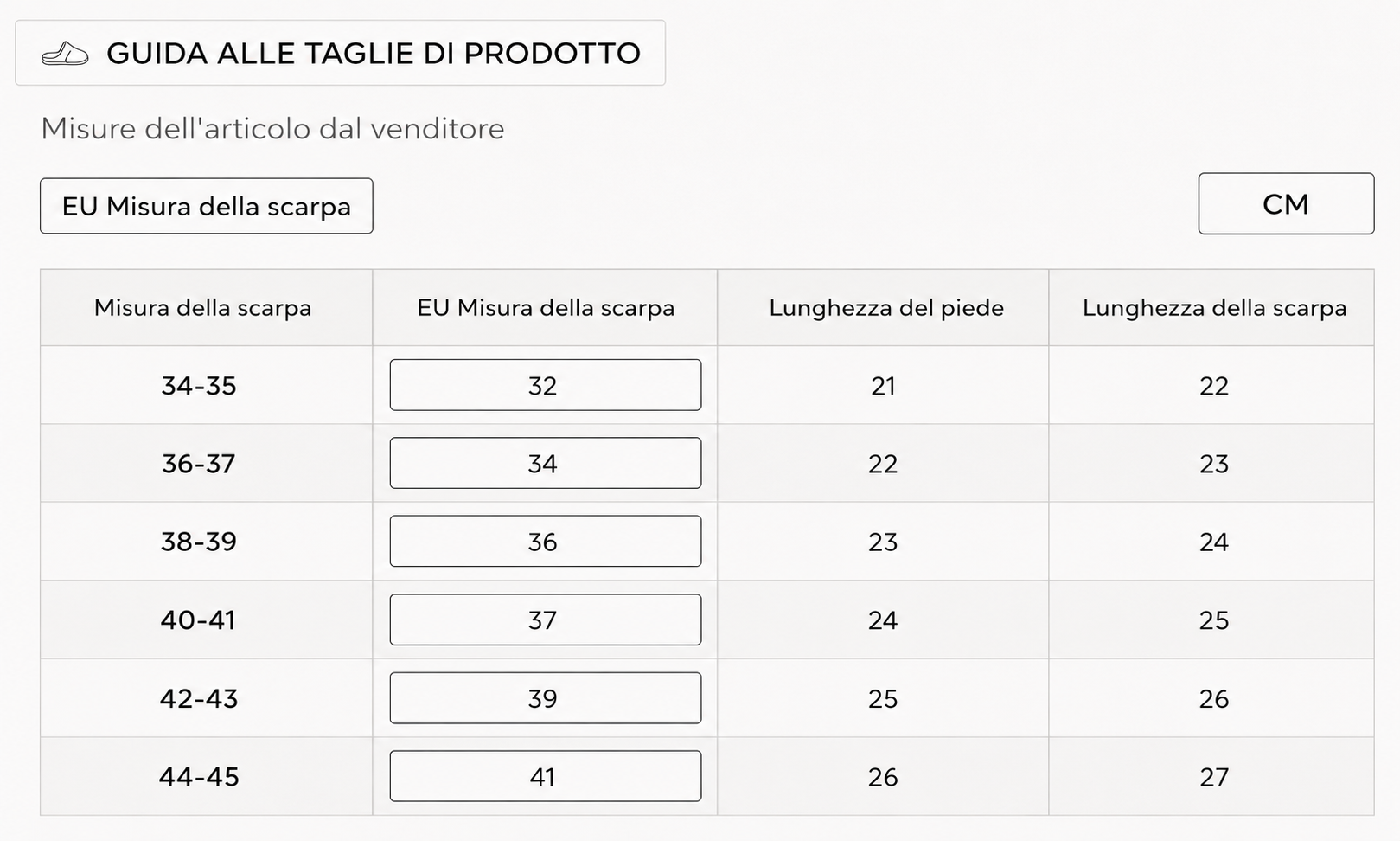Click the EU Misura della scarpa column header
The width and height of the screenshot is (1400, 841).
point(546,308)
